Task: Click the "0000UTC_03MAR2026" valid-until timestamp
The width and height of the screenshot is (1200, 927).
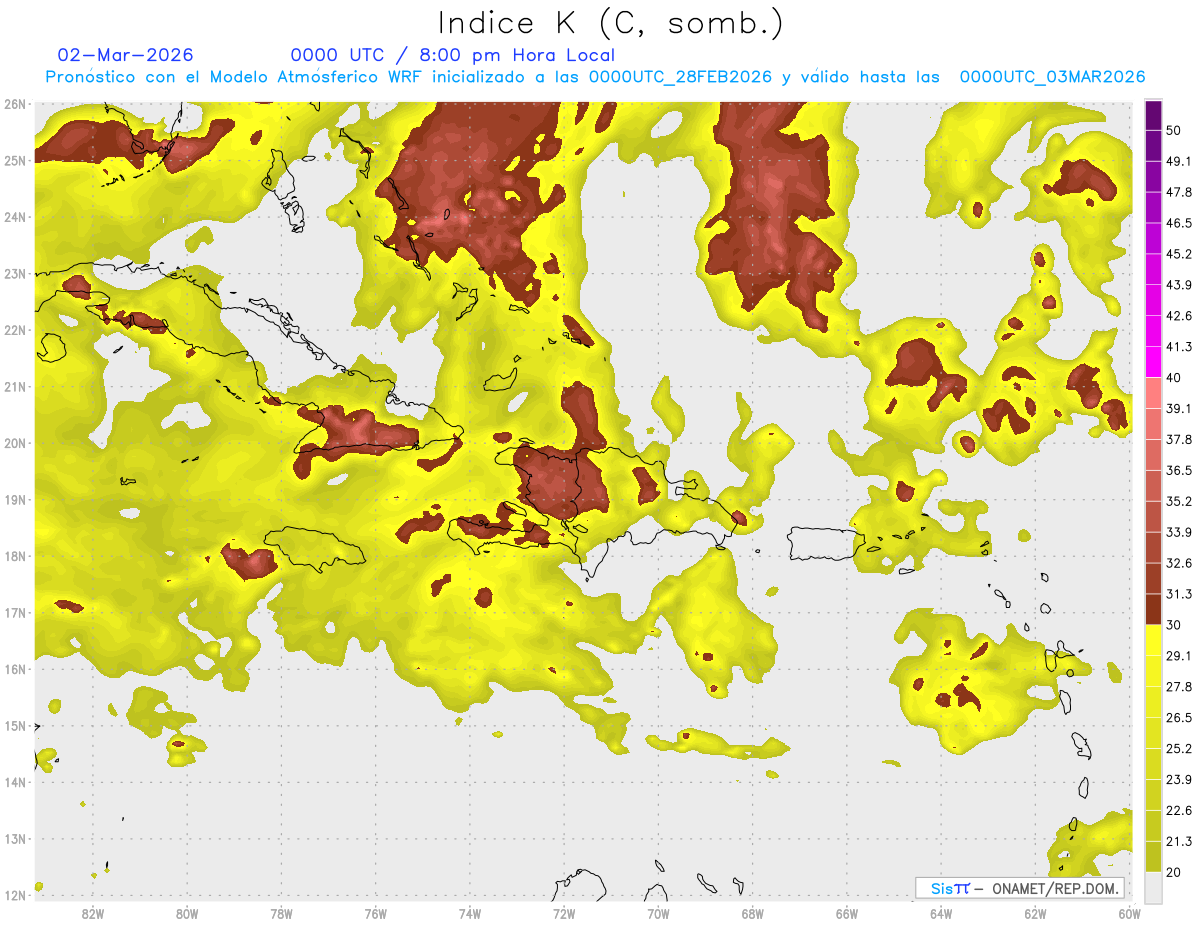Action: 1052,77
